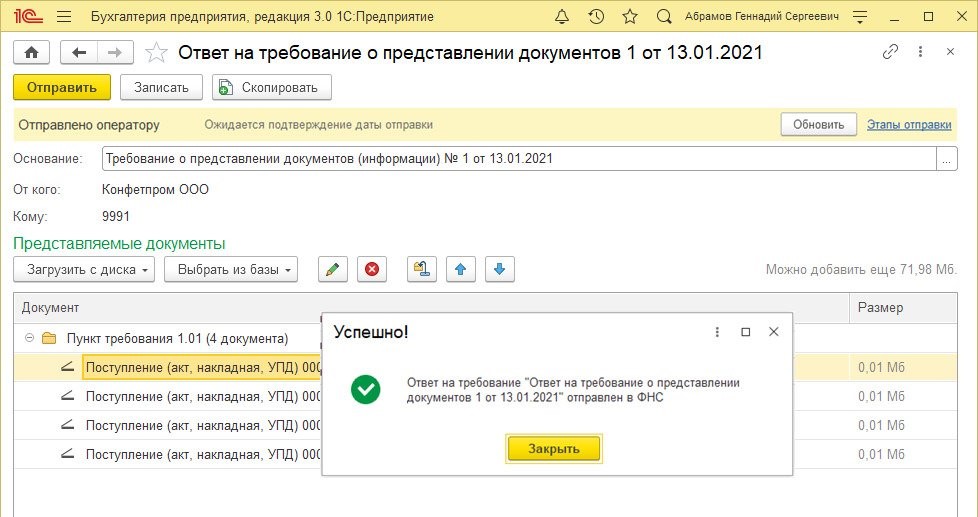Open the Выбрать из базы dropdown
The image size is (978, 517).
click(231, 269)
